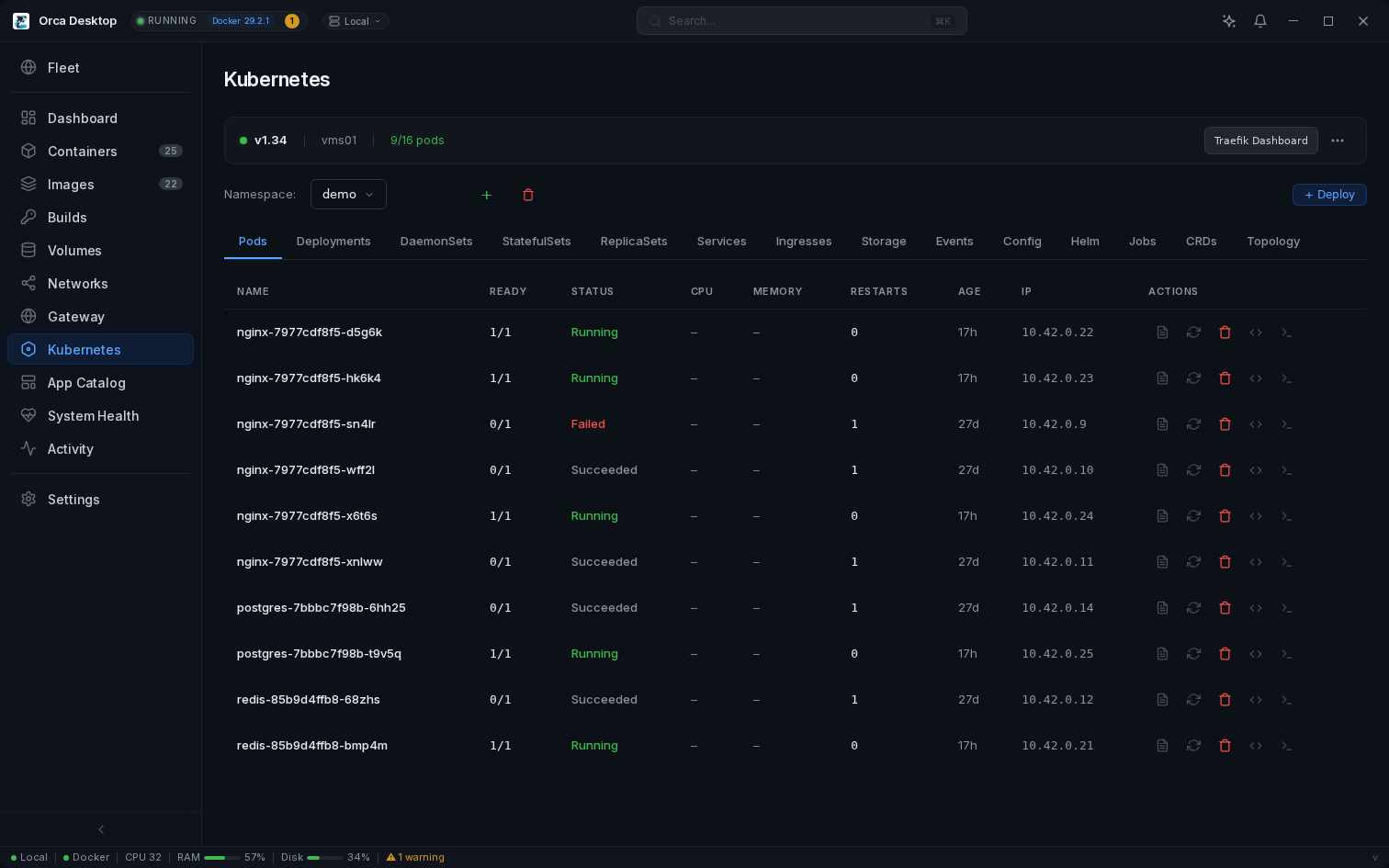Open Activity page
This screenshot has height=868, width=1389.
(x=100, y=449)
